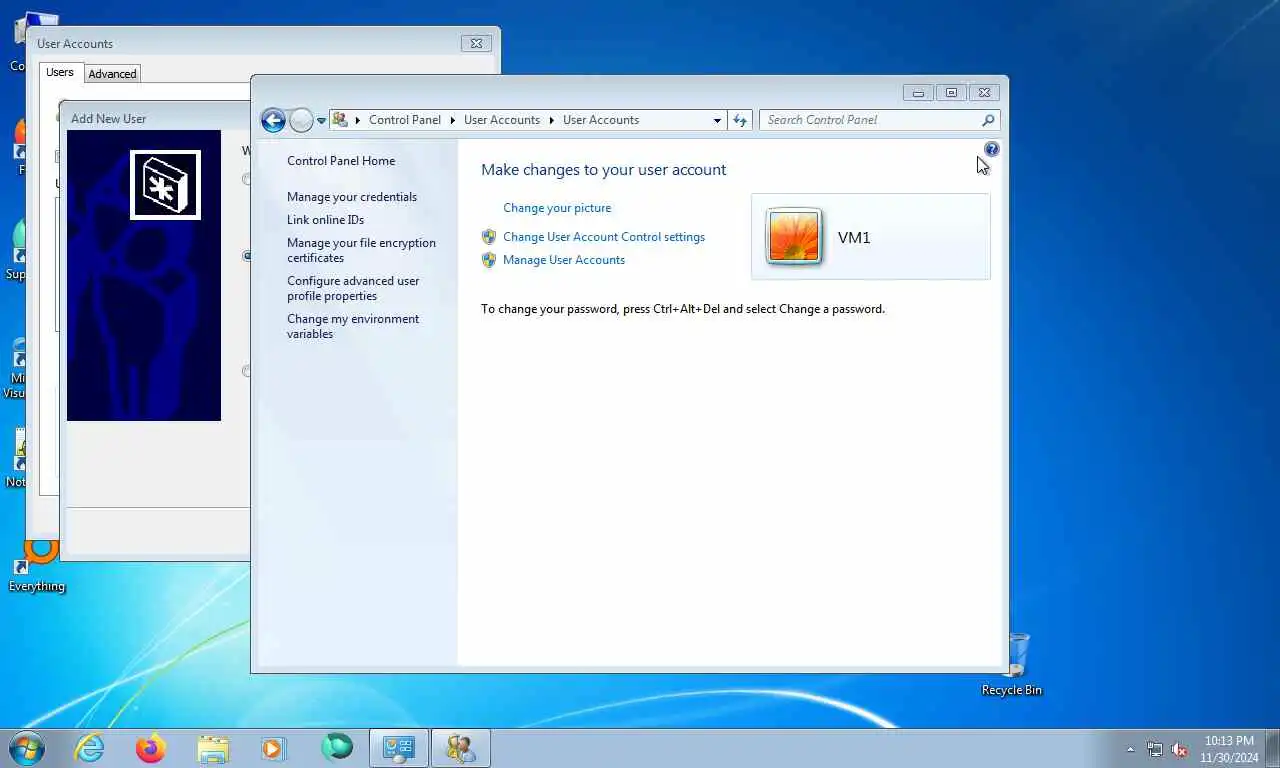This screenshot has height=768, width=1280.
Task: Expand the breadcrumb arrow before Control Panel
Action: click(358, 120)
